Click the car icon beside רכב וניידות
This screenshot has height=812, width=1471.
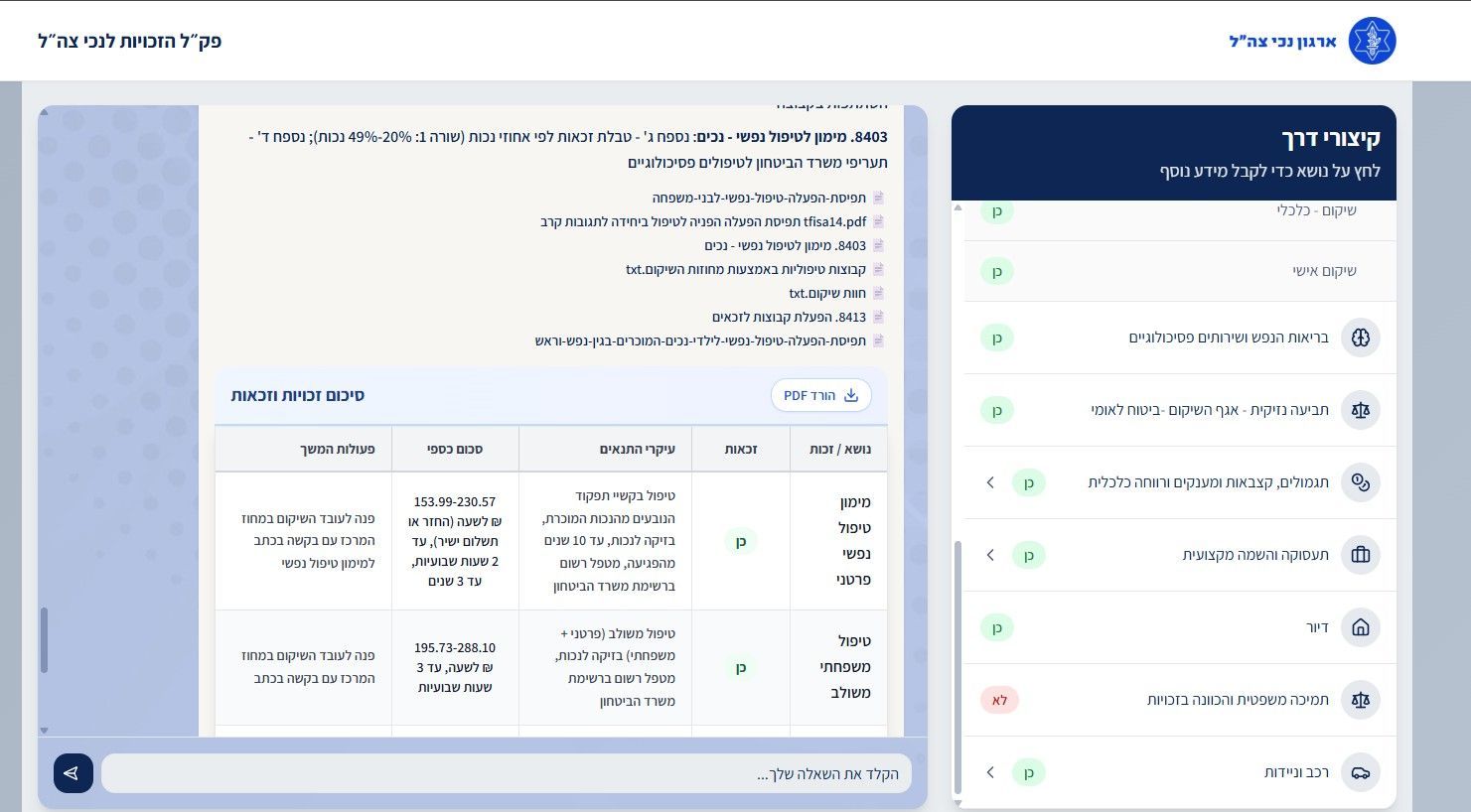1361,772
